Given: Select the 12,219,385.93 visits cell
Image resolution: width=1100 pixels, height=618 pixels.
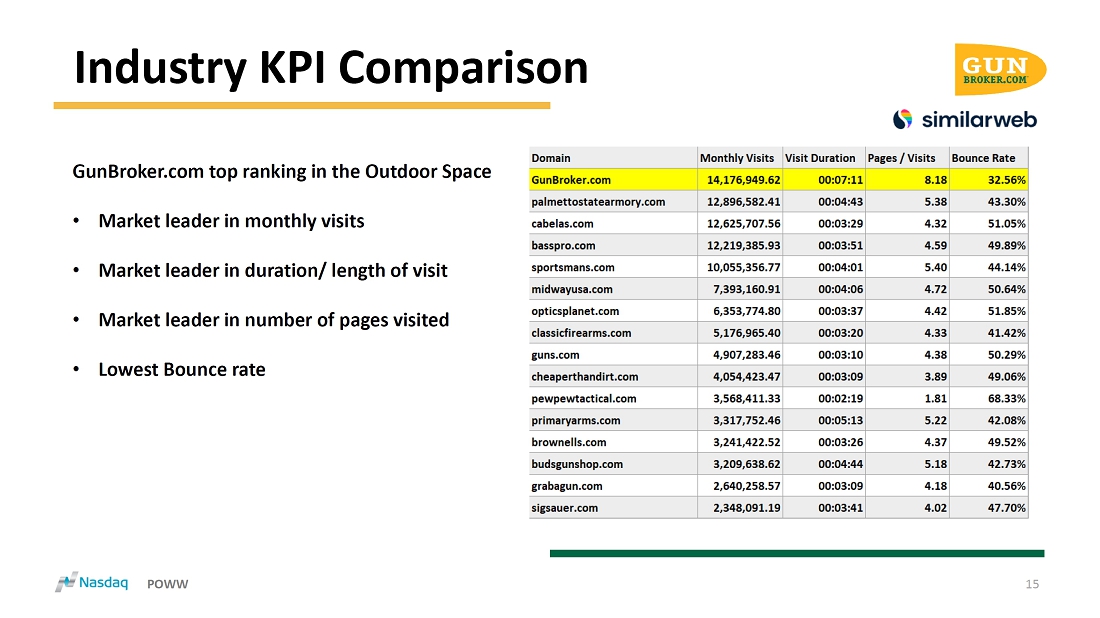Looking at the screenshot, I should coord(740,245).
